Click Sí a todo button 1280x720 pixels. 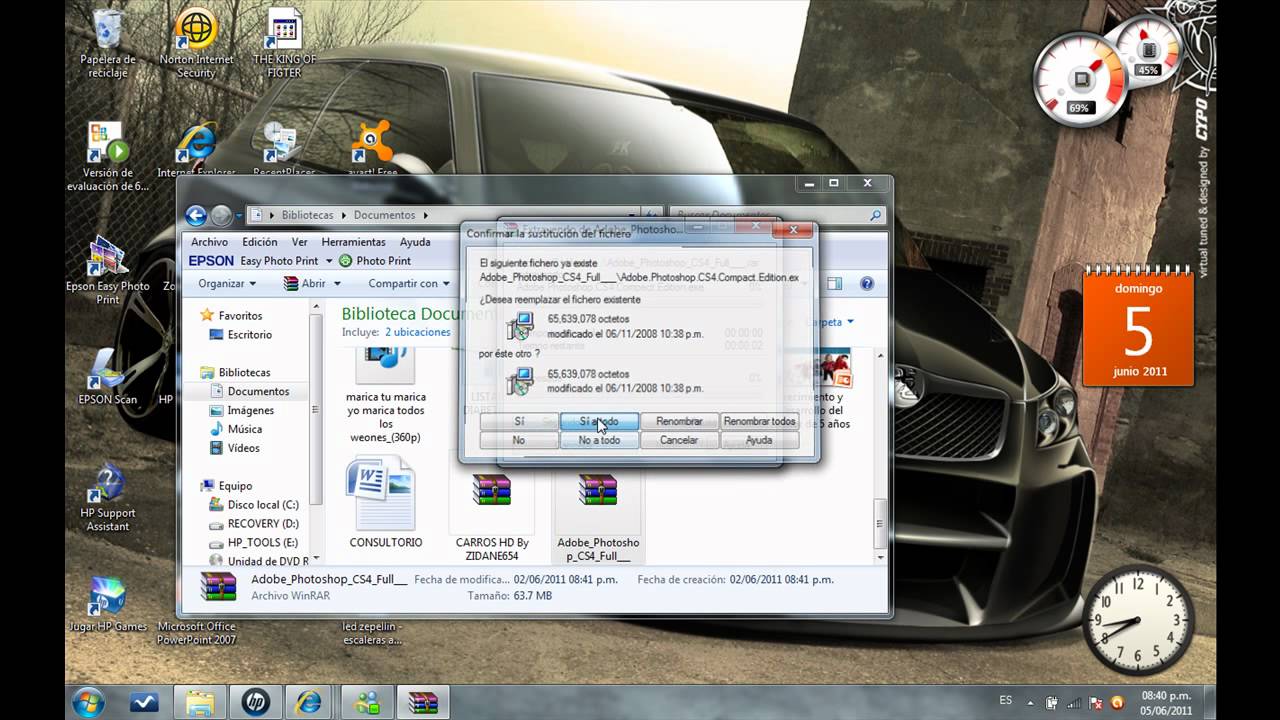(x=599, y=421)
